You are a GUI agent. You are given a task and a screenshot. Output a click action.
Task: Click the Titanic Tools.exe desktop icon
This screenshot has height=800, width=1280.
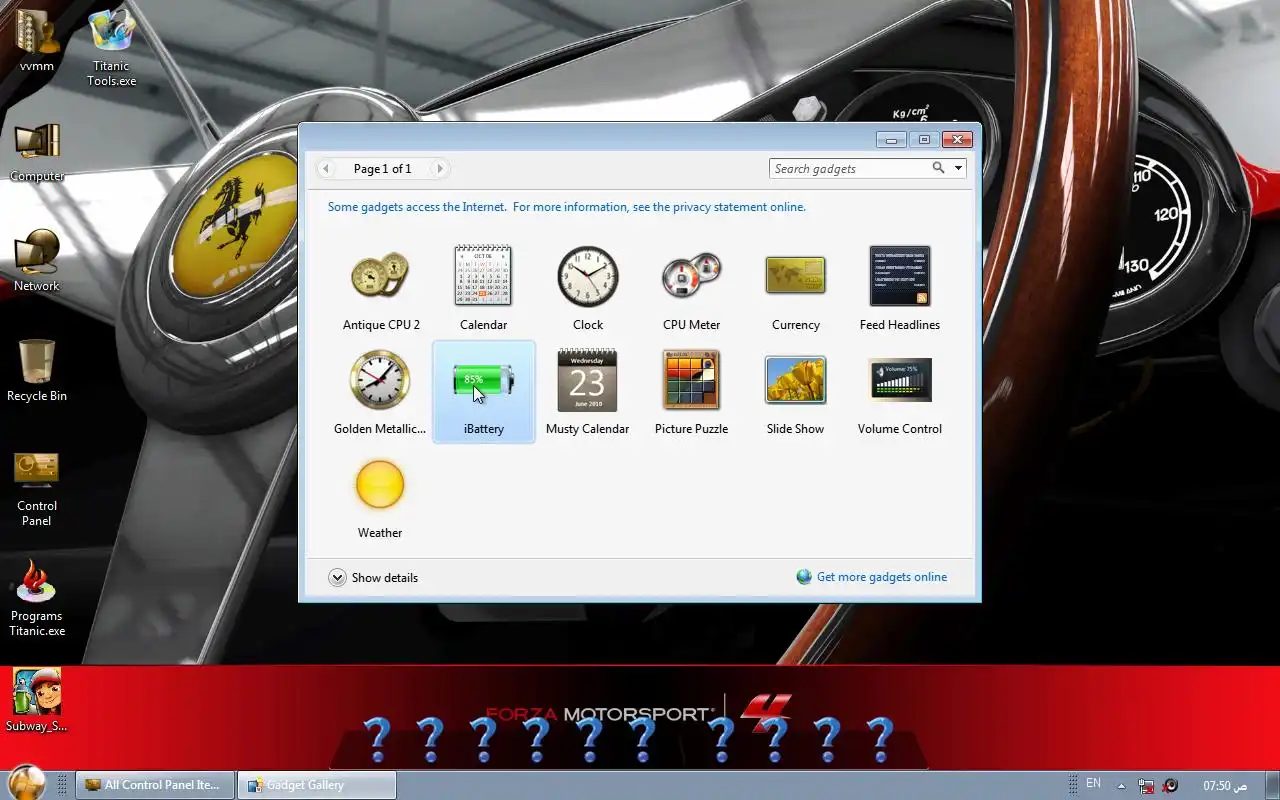[x=112, y=48]
